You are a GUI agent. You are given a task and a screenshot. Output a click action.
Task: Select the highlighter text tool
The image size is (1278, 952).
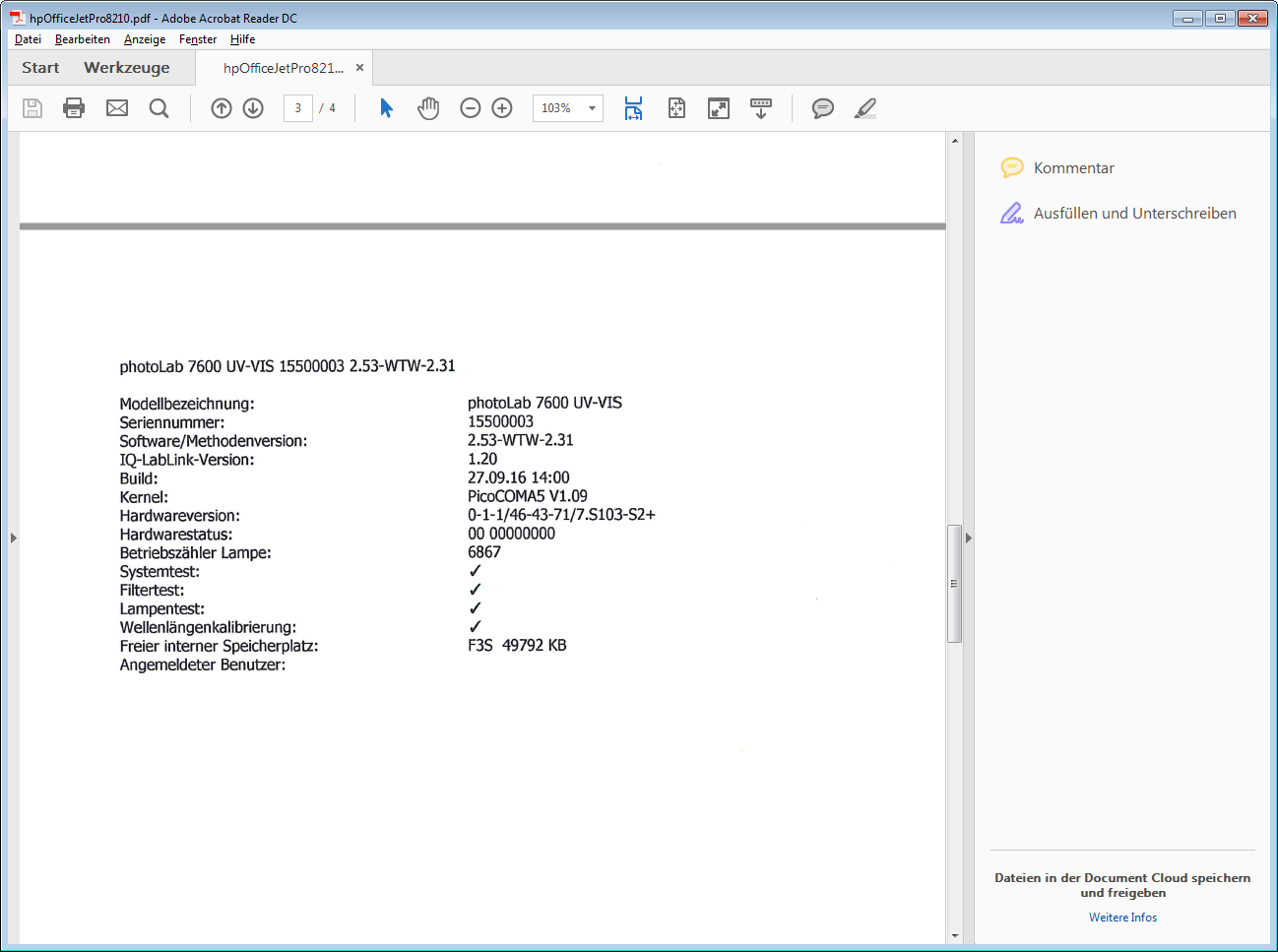pos(865,108)
